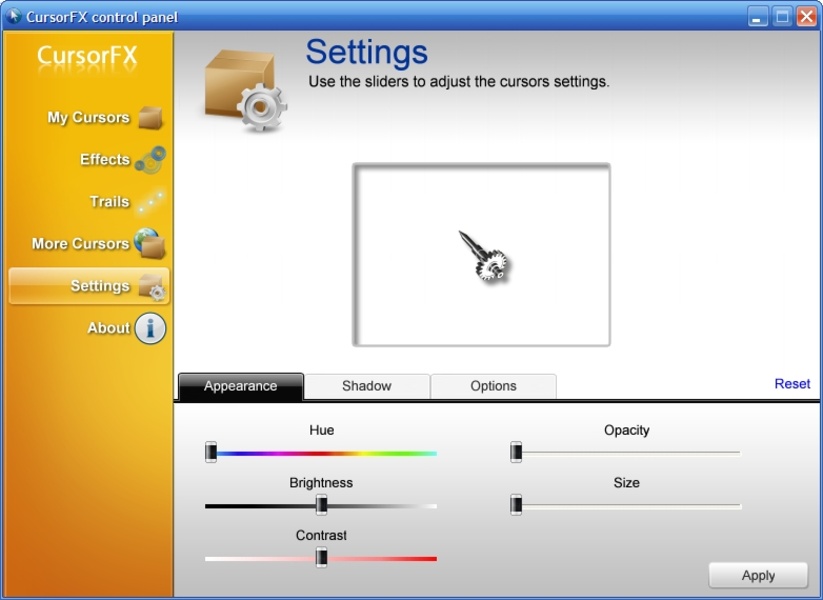Open Effects via its discs icon
This screenshot has height=600, width=823.
(150, 160)
